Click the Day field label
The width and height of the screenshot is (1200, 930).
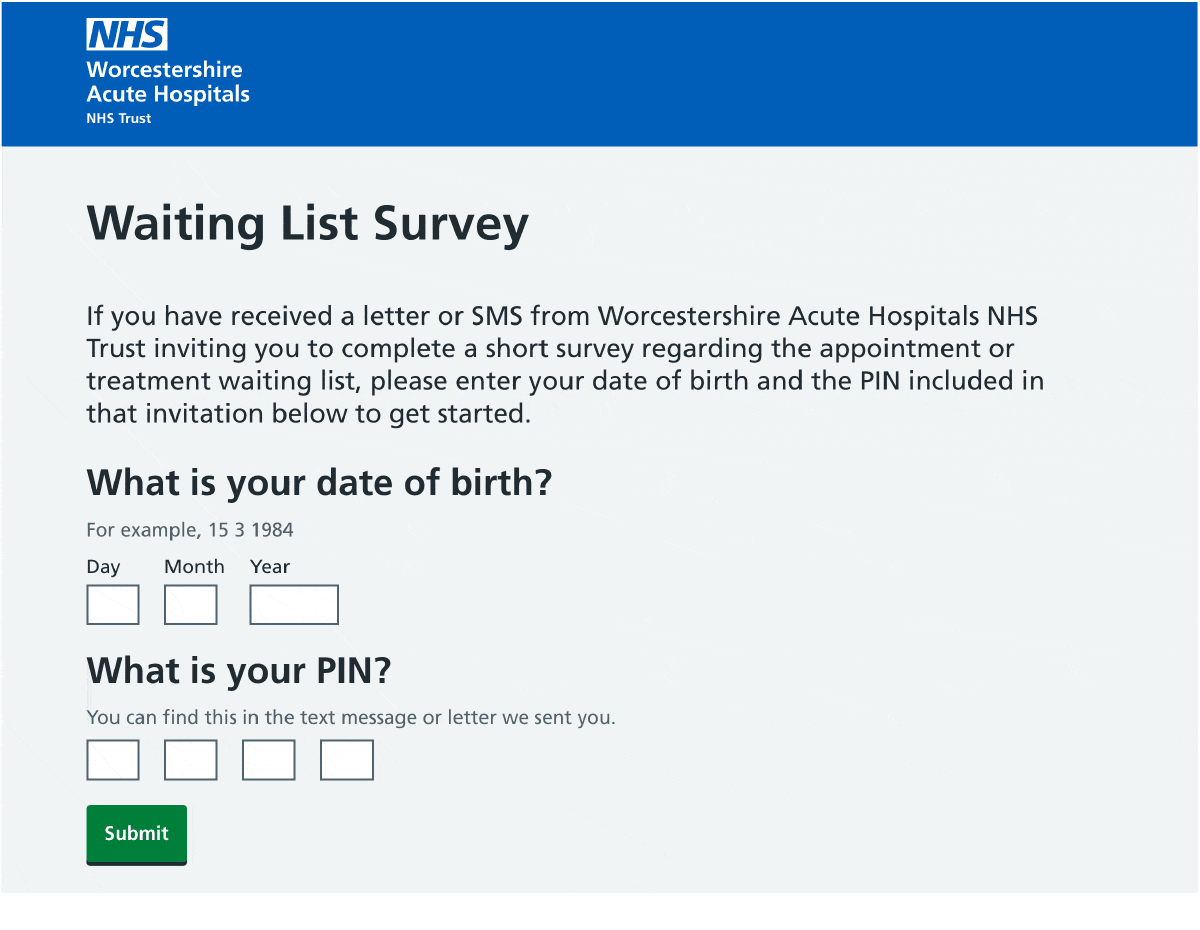(x=103, y=567)
